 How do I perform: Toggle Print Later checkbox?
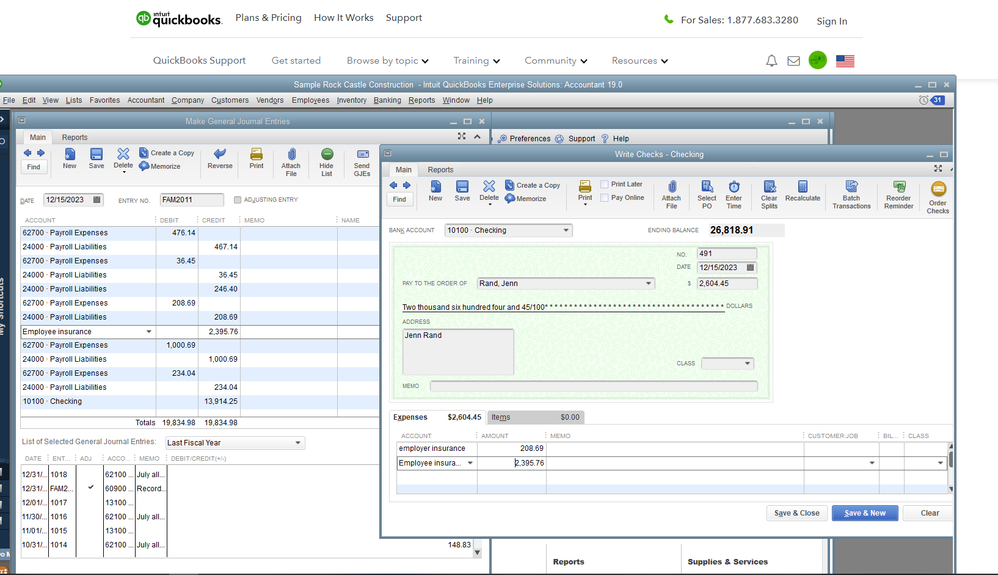pos(604,185)
